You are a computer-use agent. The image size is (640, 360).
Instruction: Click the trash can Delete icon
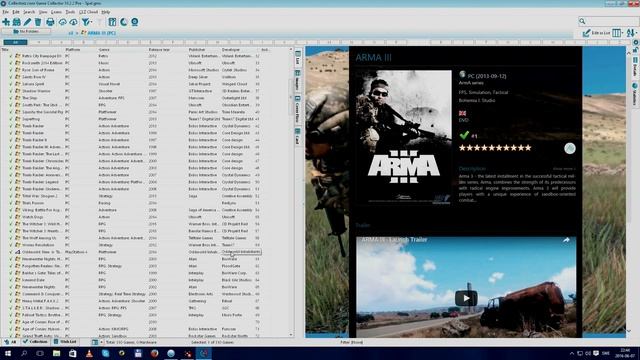38,22
